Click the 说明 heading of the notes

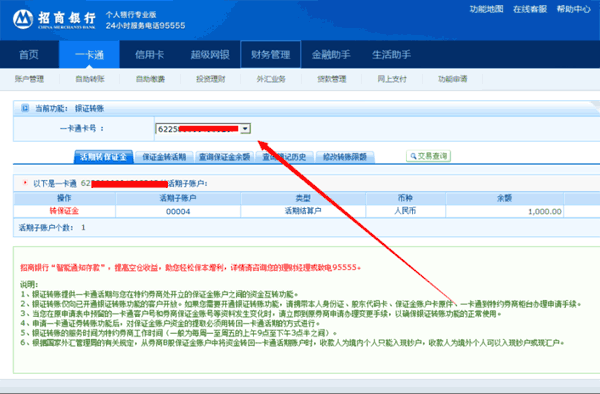pyautogui.click(x=29, y=285)
